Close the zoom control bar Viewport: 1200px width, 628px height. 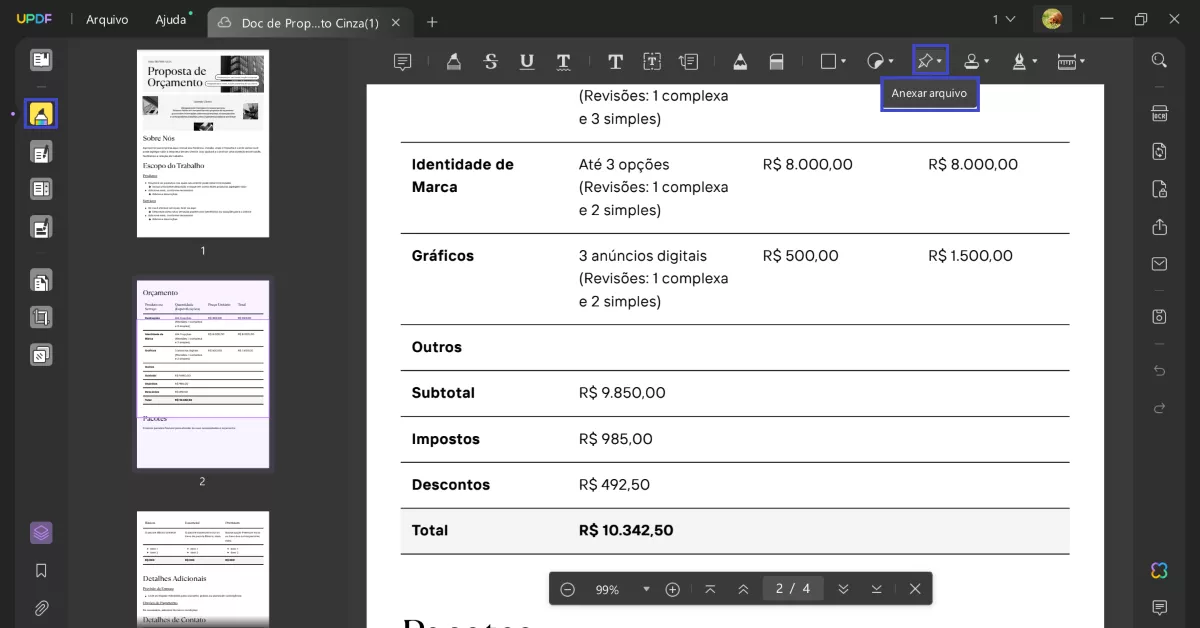(x=914, y=588)
